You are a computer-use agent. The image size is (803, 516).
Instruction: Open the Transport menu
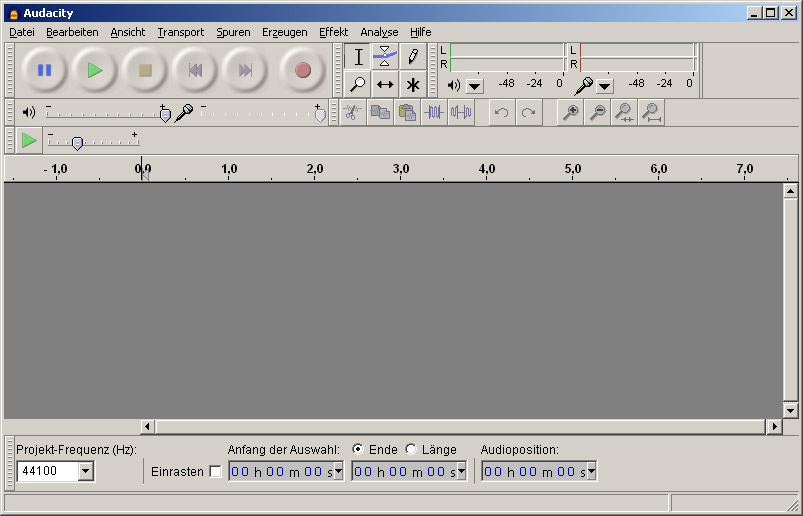pyautogui.click(x=181, y=32)
